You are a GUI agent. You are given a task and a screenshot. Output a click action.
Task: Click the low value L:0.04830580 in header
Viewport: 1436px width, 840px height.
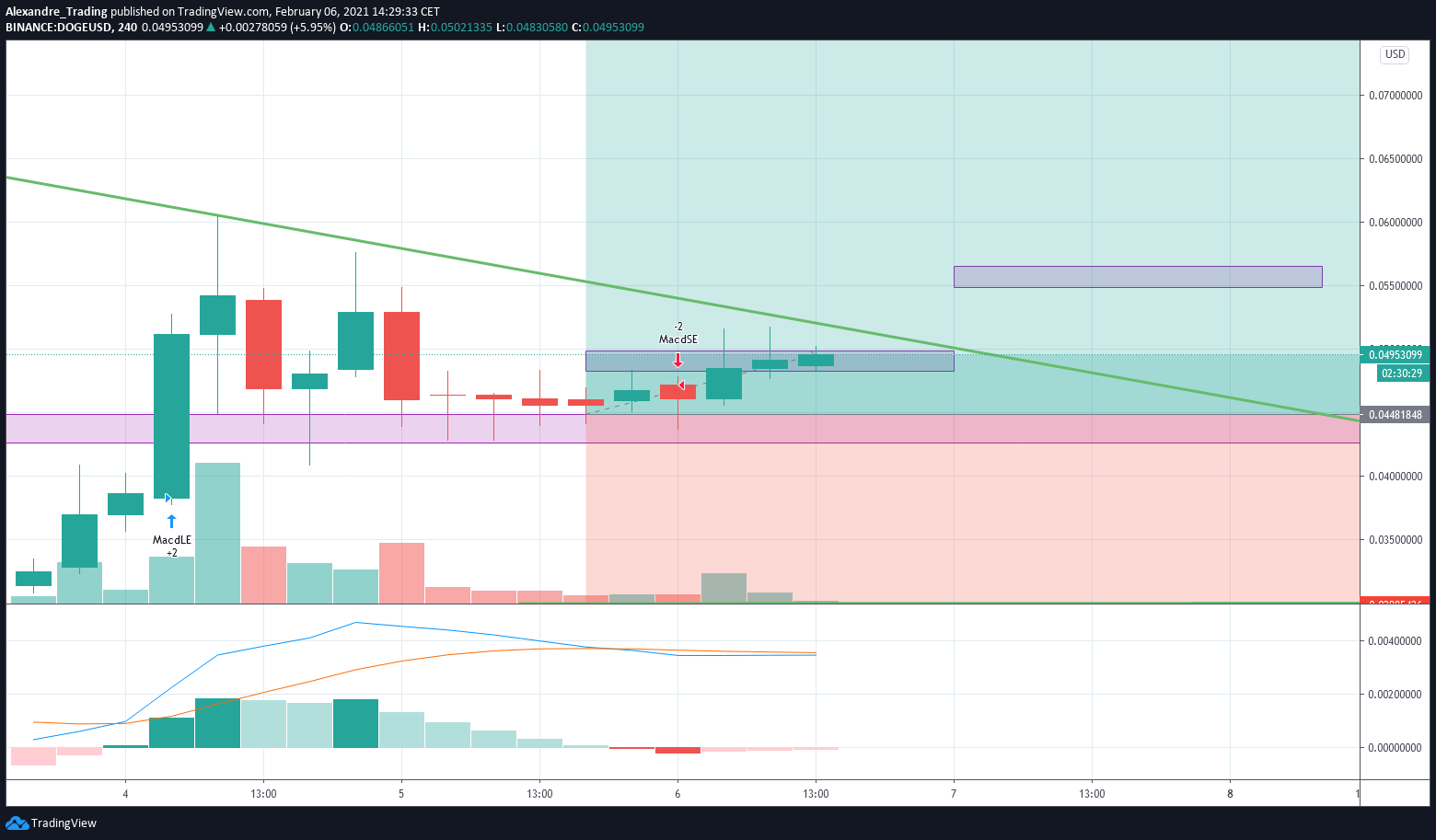pyautogui.click(x=531, y=28)
